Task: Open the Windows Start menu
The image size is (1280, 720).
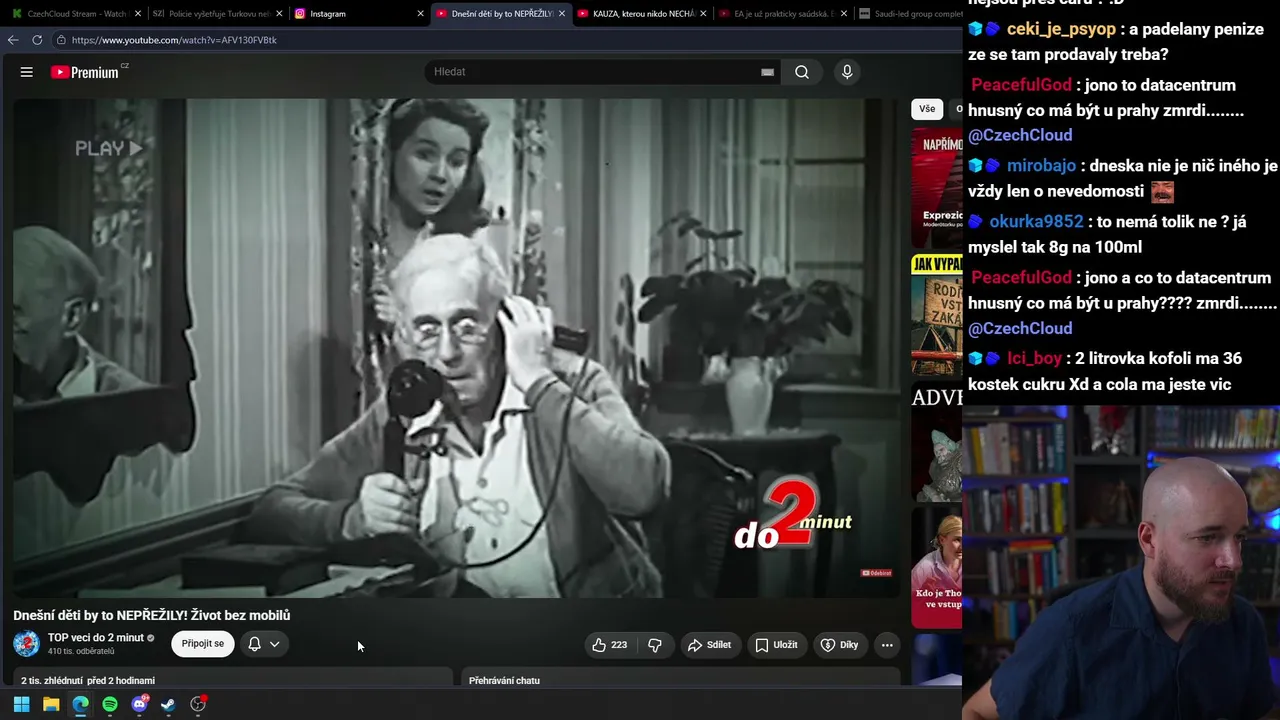Action: (x=21, y=704)
